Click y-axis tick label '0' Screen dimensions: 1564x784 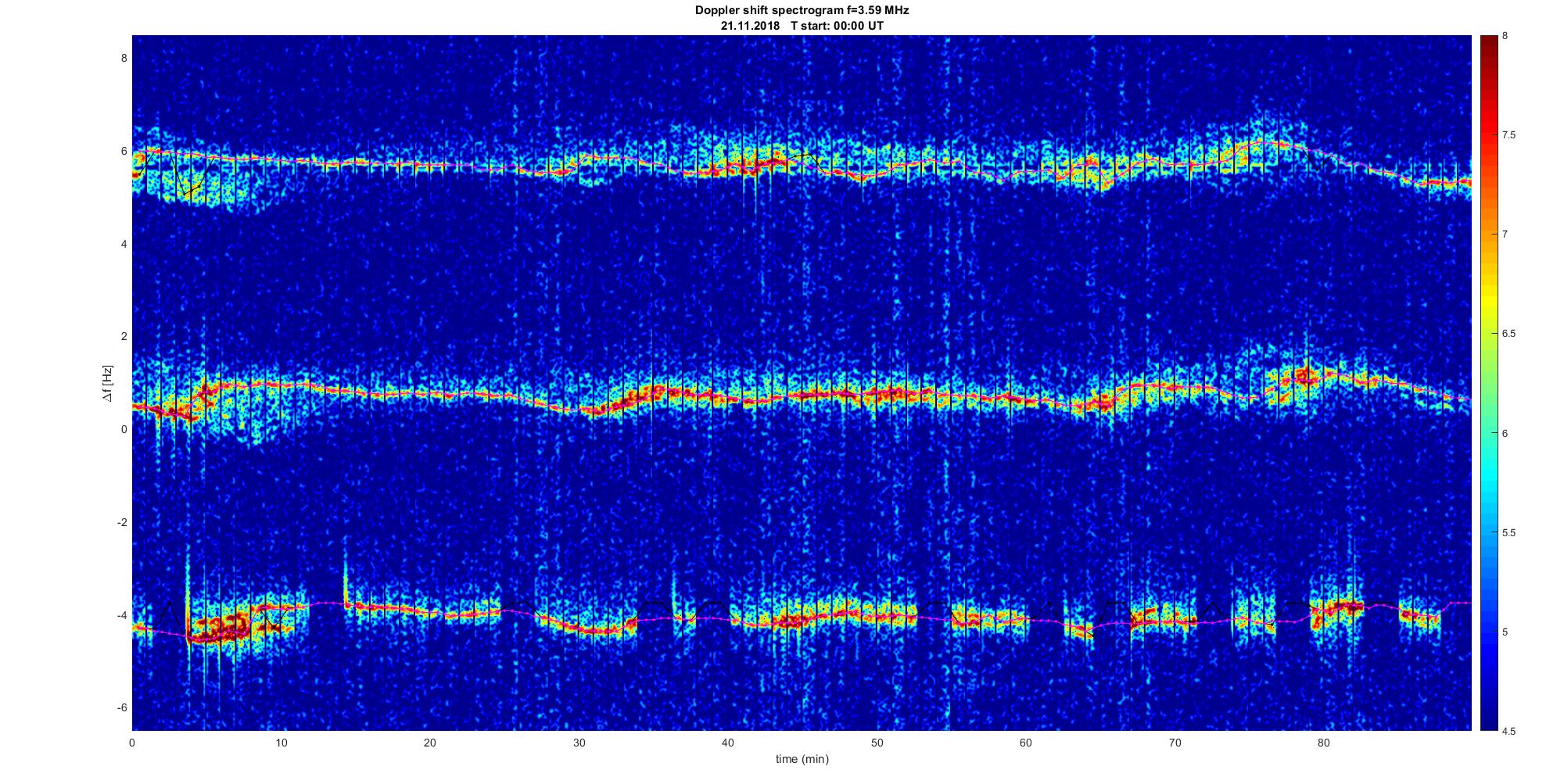(124, 429)
